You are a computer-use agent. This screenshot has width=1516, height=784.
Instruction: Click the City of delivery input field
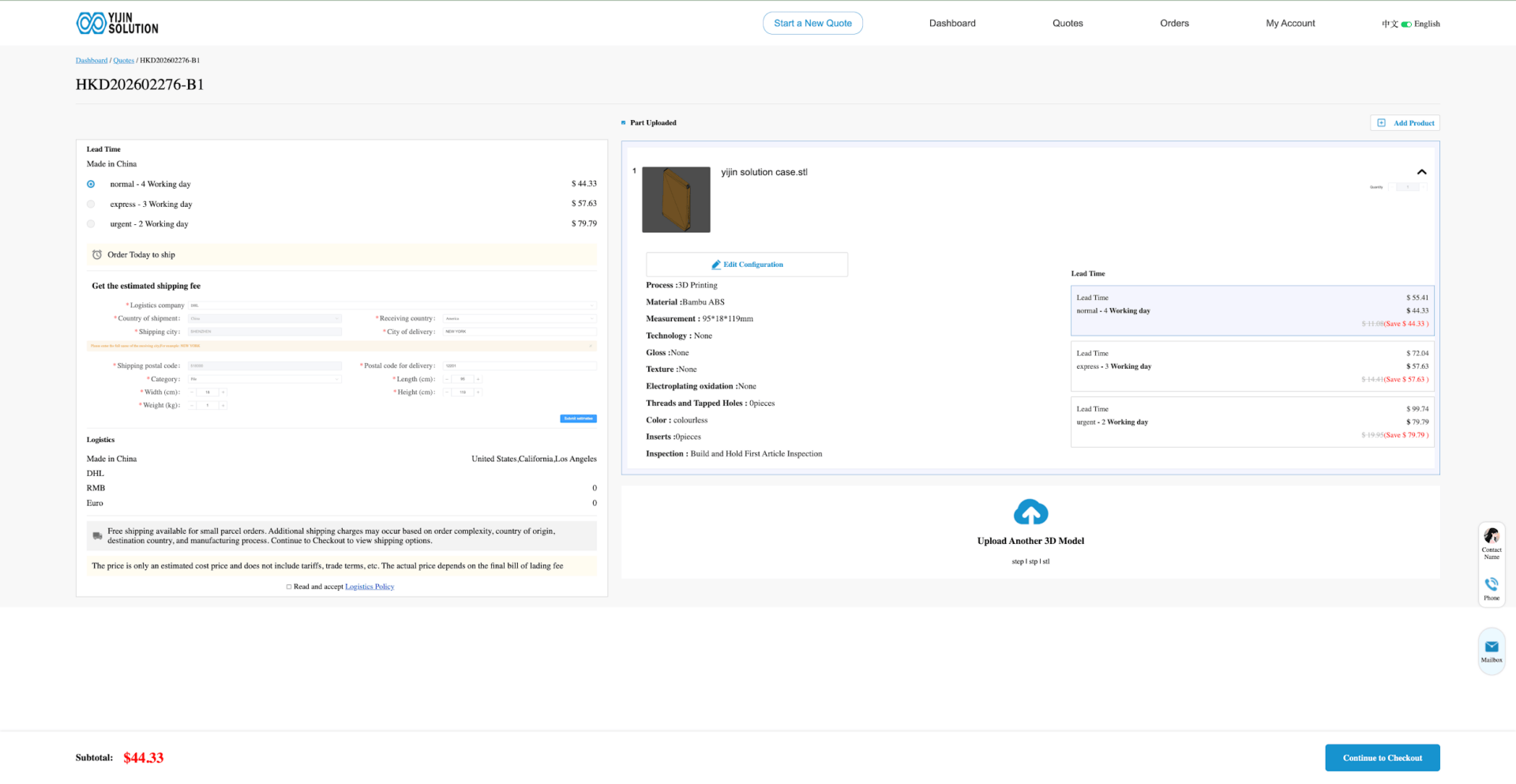pos(519,332)
